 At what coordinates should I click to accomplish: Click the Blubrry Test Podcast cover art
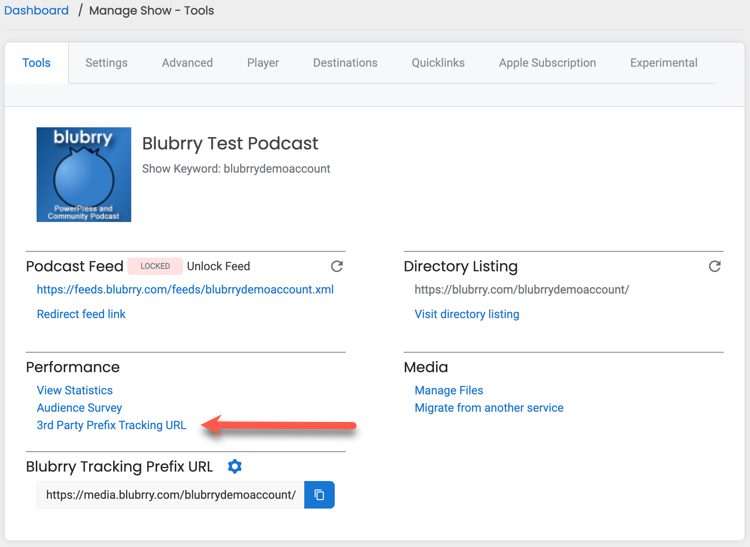click(x=84, y=175)
